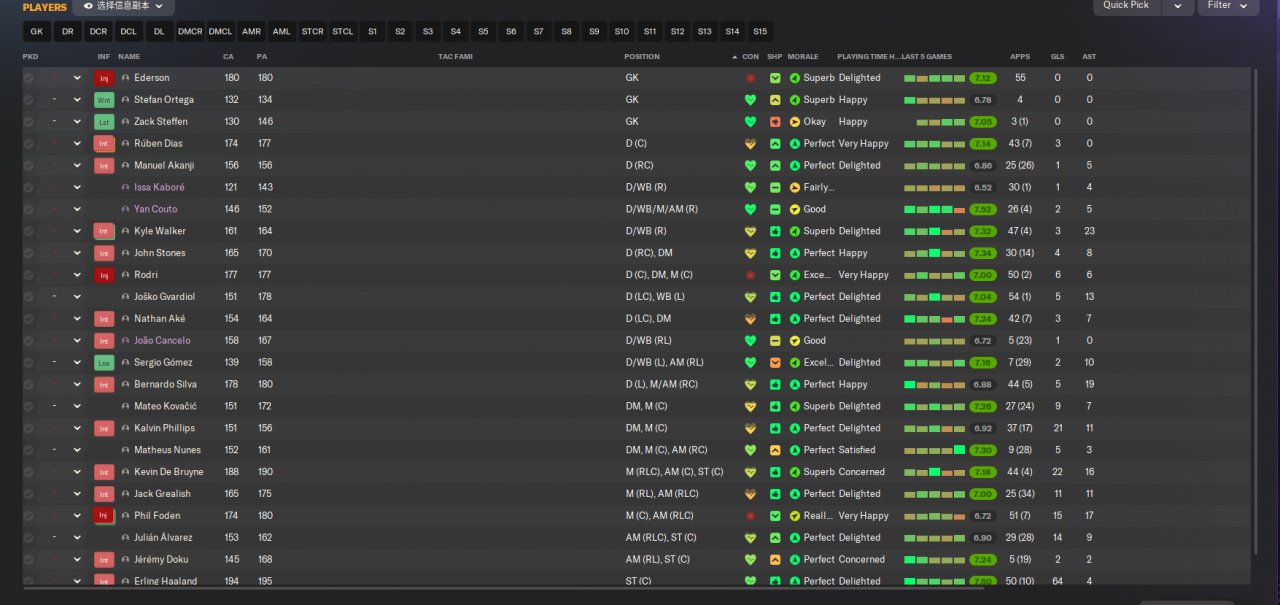Toggle the picked checkbox for Rúben Dias
The height and width of the screenshot is (605, 1280).
pyautogui.click(x=29, y=144)
